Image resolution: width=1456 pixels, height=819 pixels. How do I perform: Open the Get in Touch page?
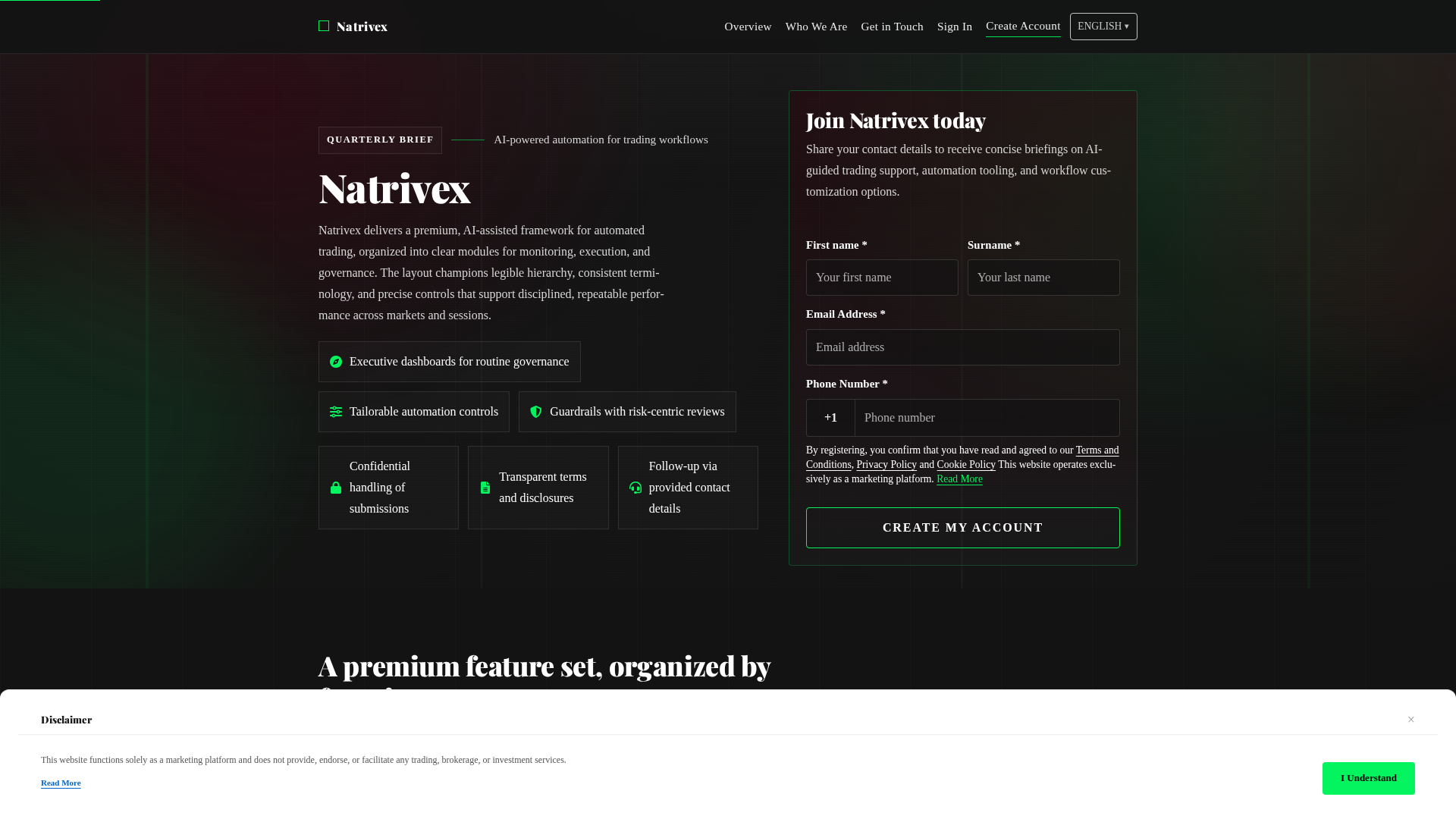tap(892, 27)
